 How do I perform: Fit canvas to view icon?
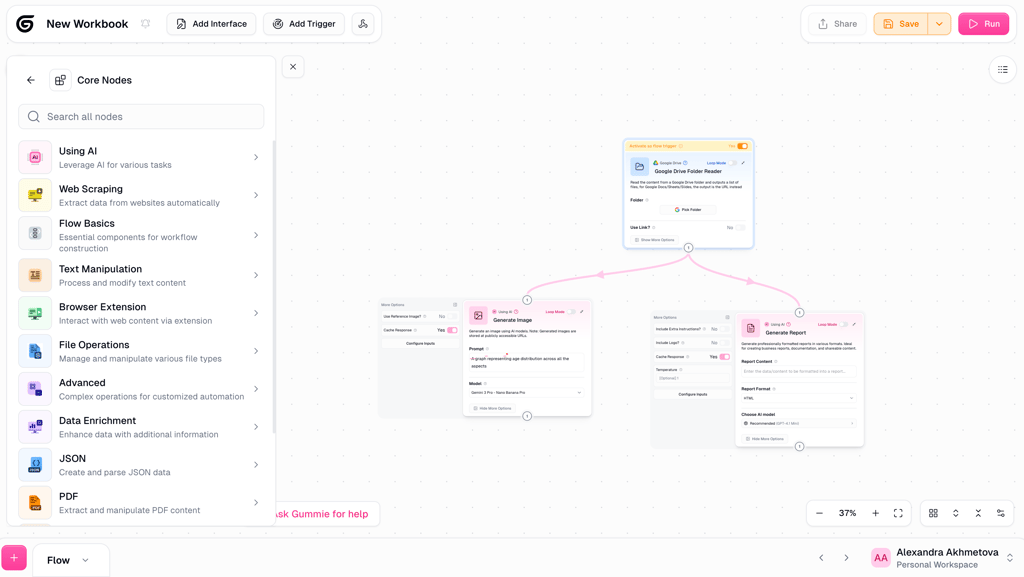[899, 513]
